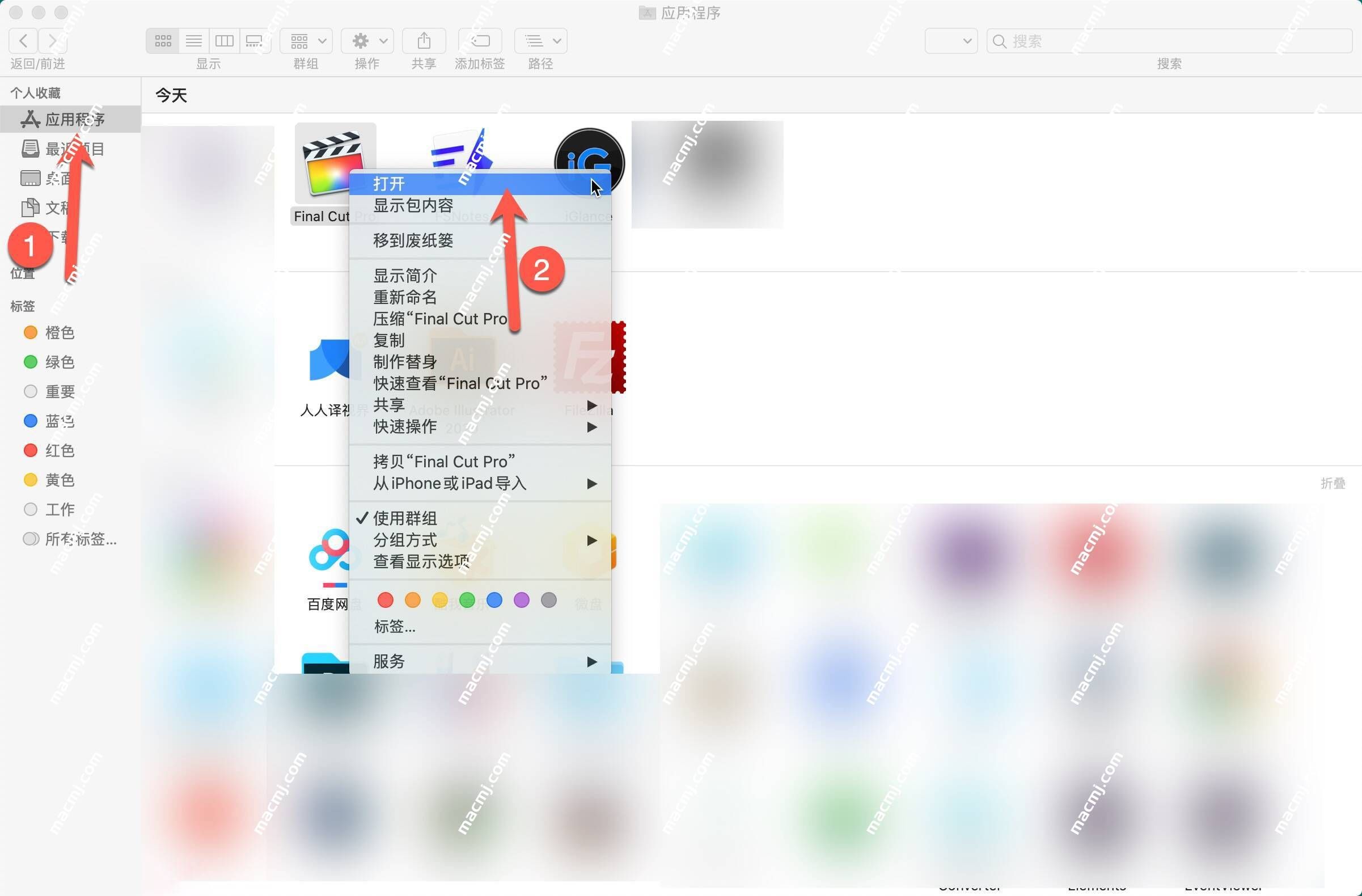The height and width of the screenshot is (896, 1362).
Task: Switch to list view
Action: point(194,41)
